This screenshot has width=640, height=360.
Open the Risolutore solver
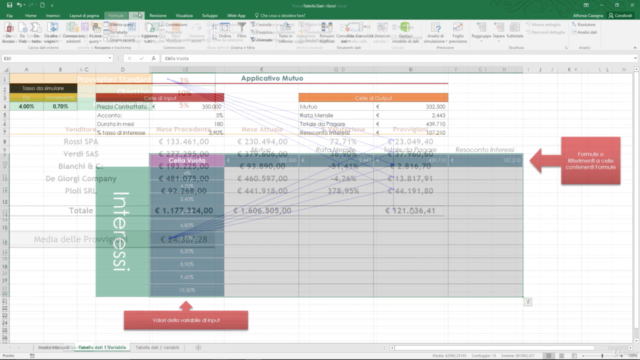[x=584, y=24]
